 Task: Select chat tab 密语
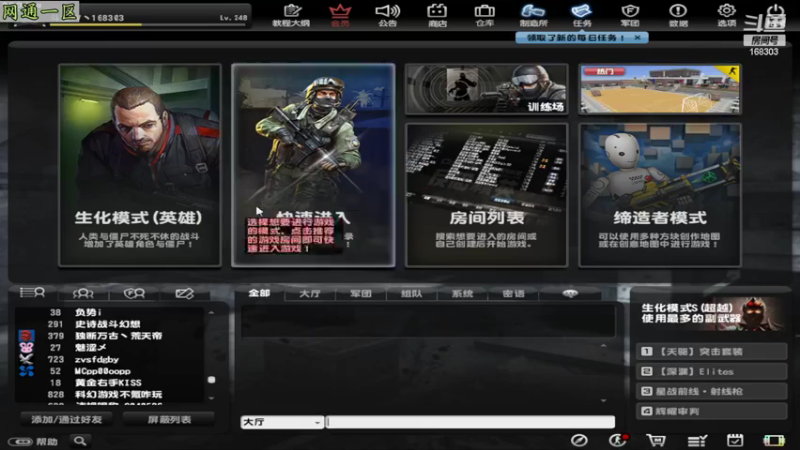(x=513, y=293)
